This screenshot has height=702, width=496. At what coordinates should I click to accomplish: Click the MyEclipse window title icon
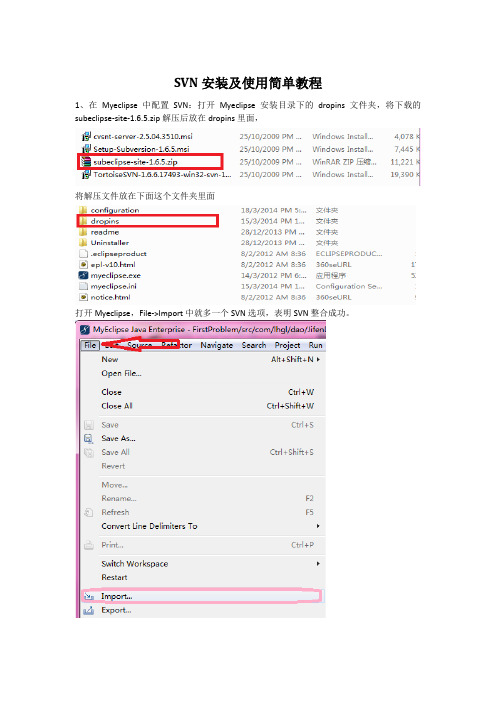(x=85, y=330)
